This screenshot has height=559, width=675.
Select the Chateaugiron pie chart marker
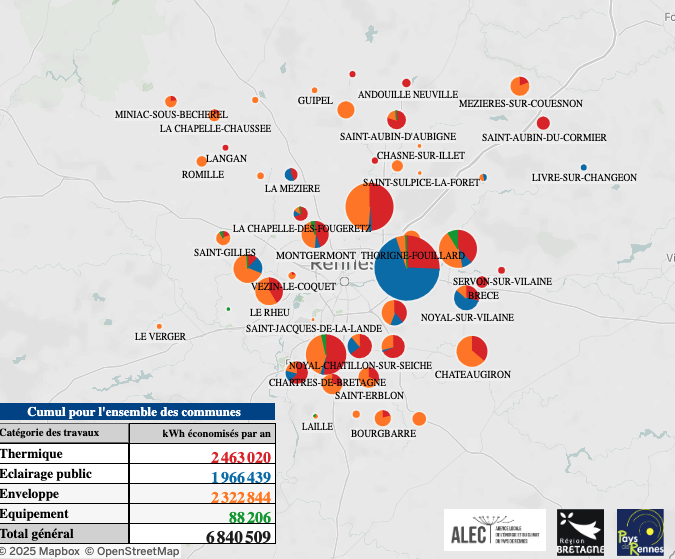coord(471,351)
